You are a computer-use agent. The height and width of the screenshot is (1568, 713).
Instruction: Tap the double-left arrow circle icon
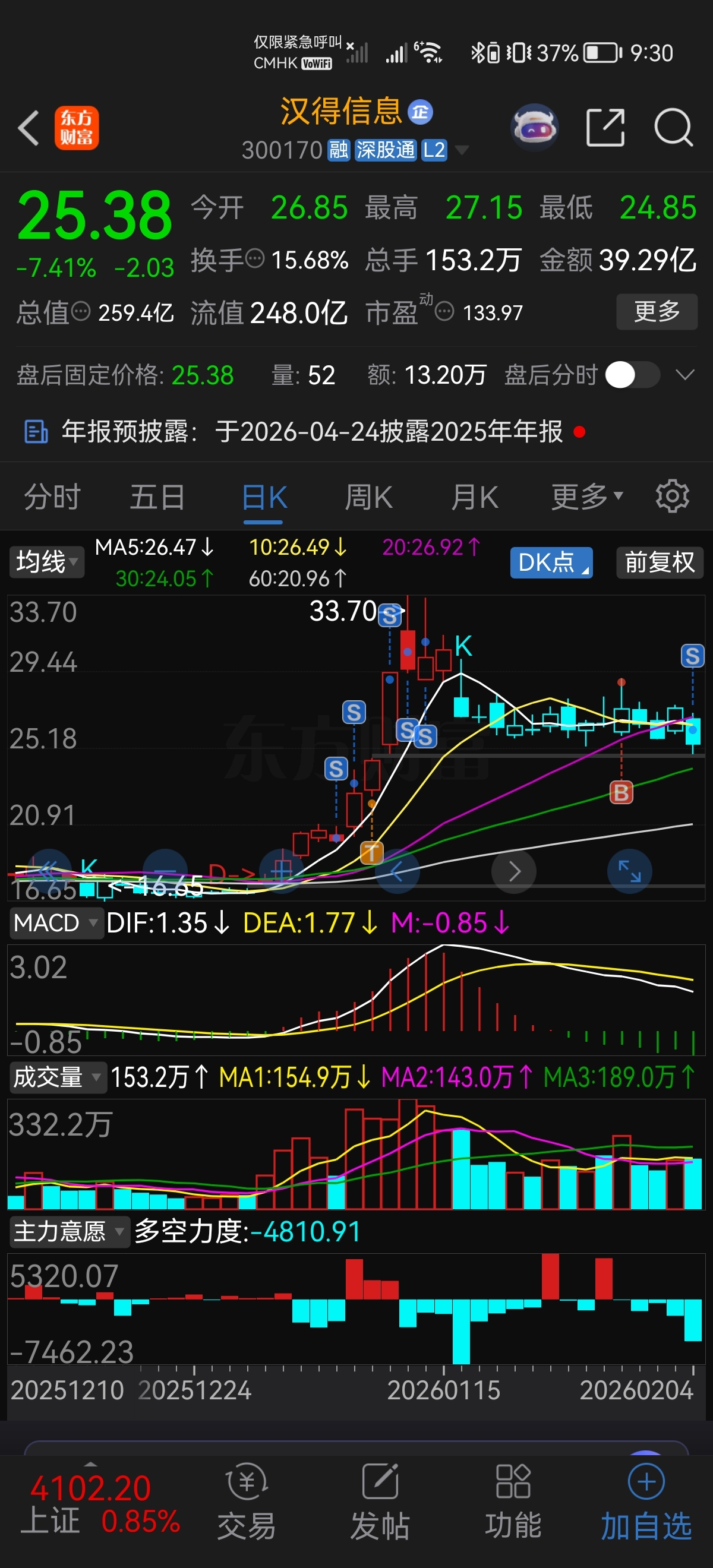point(49,871)
